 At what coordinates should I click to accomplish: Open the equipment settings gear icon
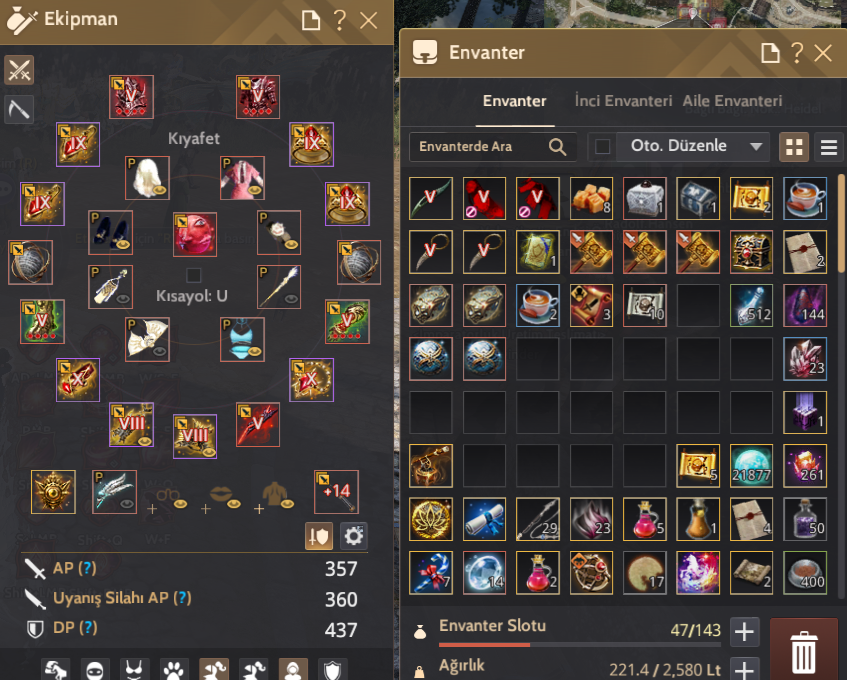click(x=354, y=536)
